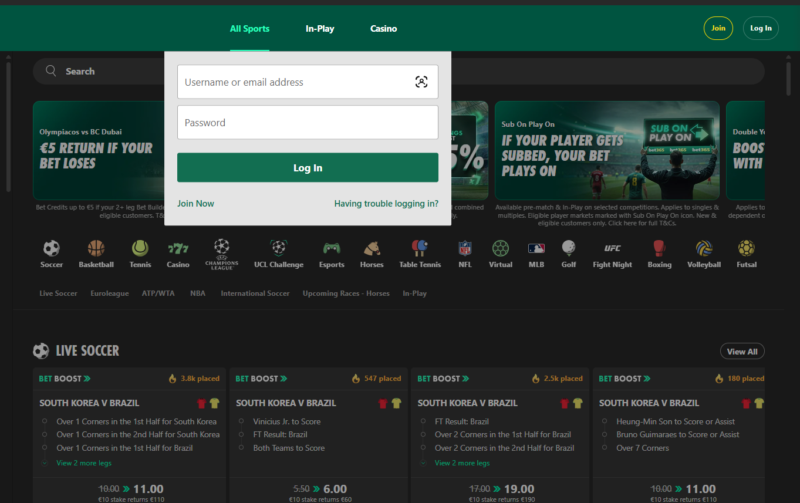This screenshot has height=503, width=800.
Task: Open Having trouble logging in link
Action: tap(386, 204)
